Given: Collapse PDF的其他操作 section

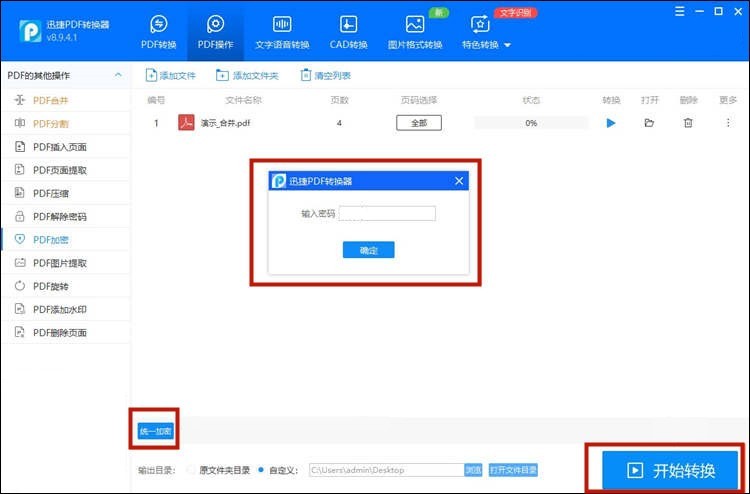Looking at the screenshot, I should click(118, 75).
